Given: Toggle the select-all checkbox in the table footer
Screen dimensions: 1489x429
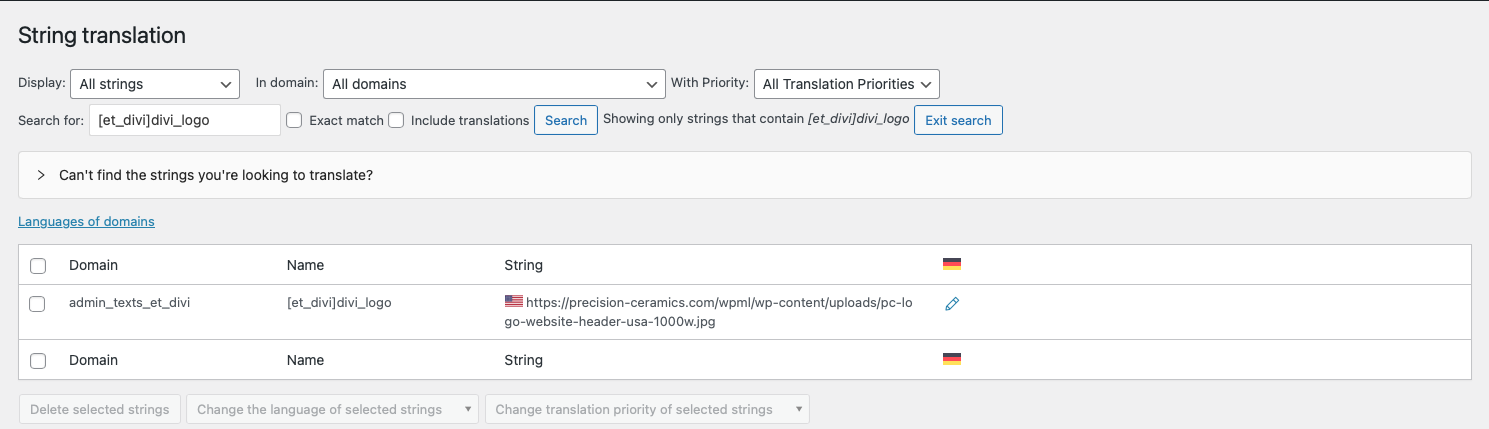Looking at the screenshot, I should (38, 361).
